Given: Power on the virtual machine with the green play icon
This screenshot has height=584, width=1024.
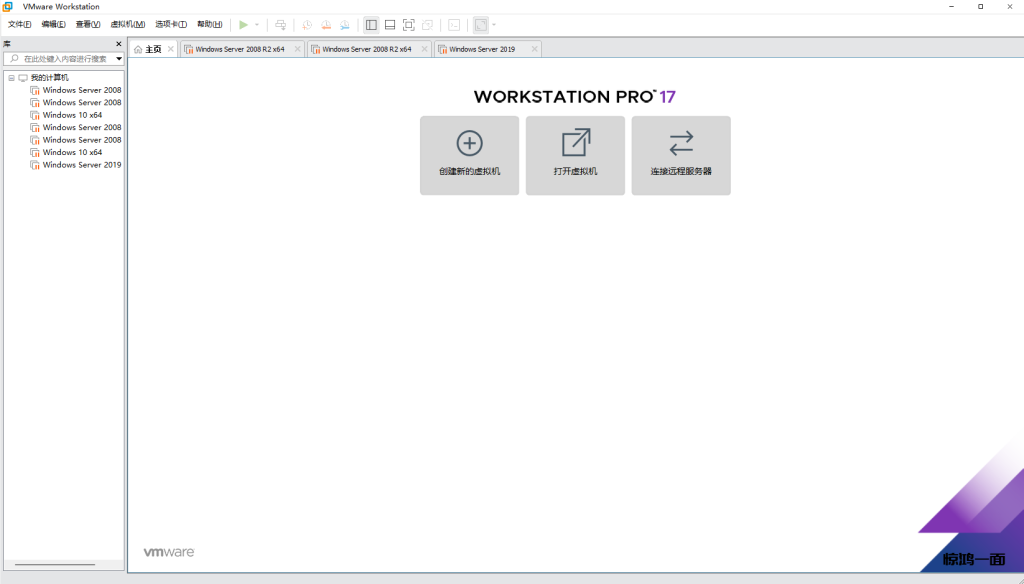Looking at the screenshot, I should [x=243, y=25].
